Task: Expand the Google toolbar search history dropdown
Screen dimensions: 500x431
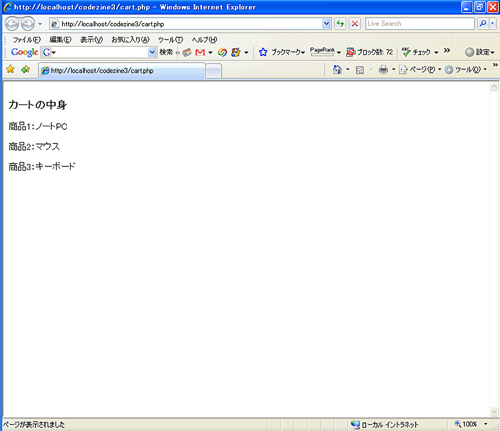Action: point(152,52)
